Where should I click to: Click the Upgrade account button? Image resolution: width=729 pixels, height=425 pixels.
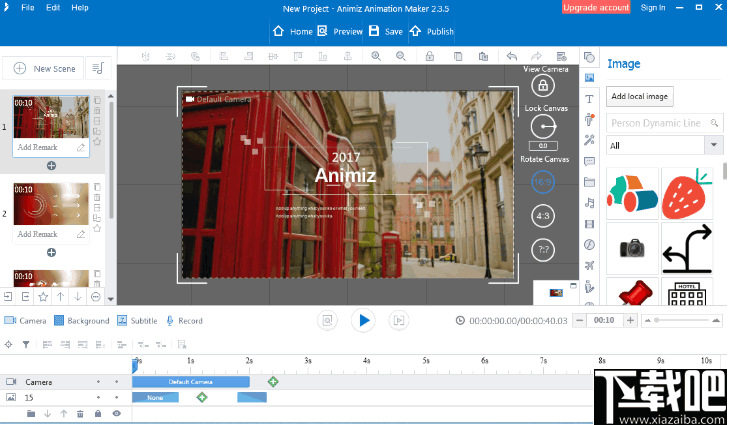[x=596, y=8]
